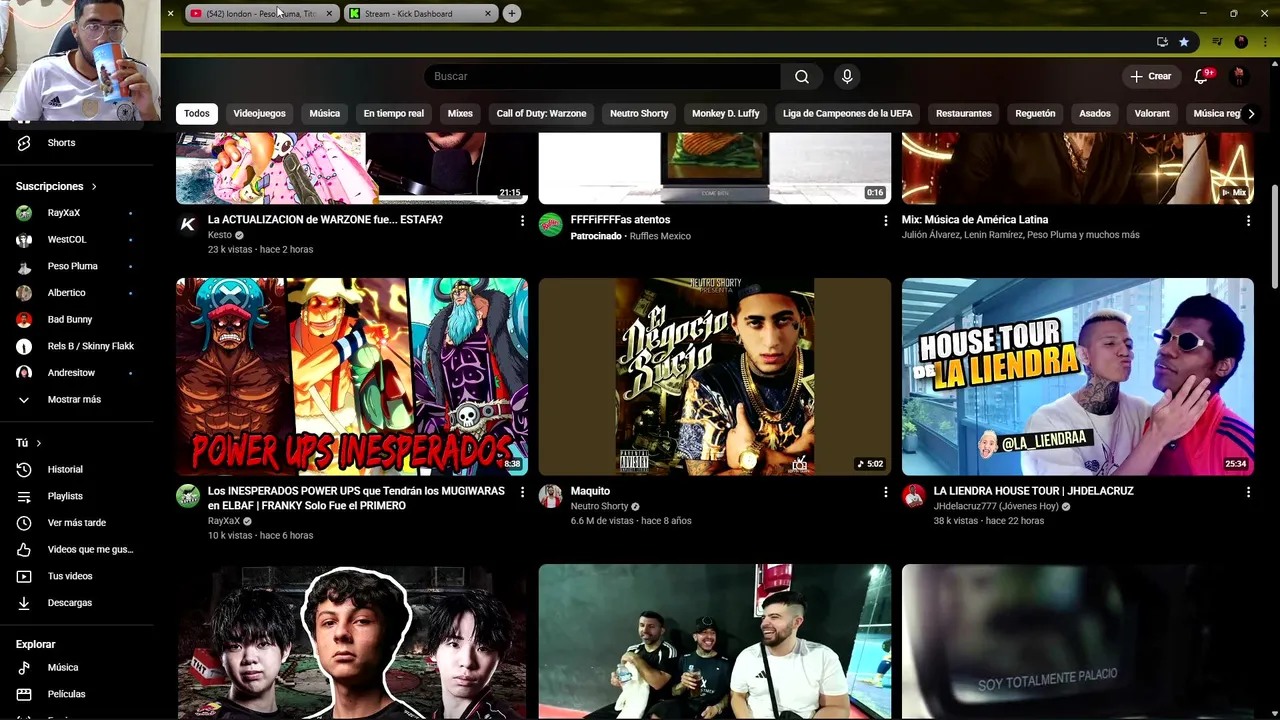Play the POWER UPS INESPERADOS thumbnail
Viewport: 1280px width, 720px height.
[352, 376]
